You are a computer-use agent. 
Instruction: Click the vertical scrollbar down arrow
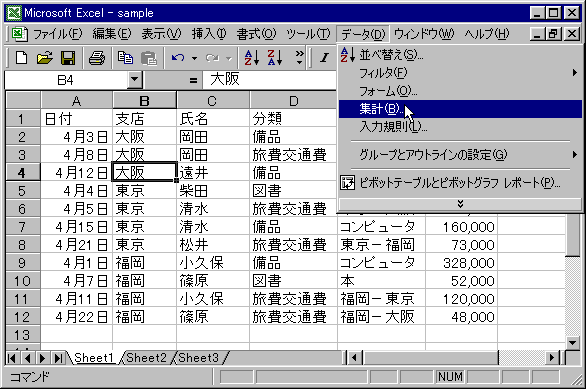(573, 342)
